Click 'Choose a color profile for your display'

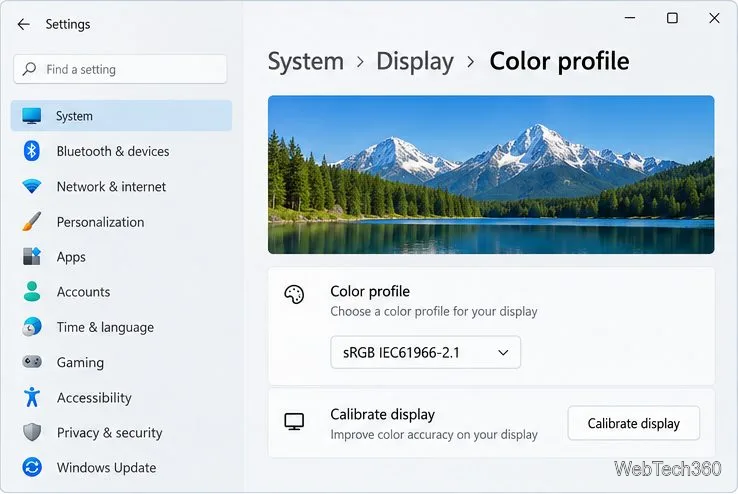tap(433, 311)
